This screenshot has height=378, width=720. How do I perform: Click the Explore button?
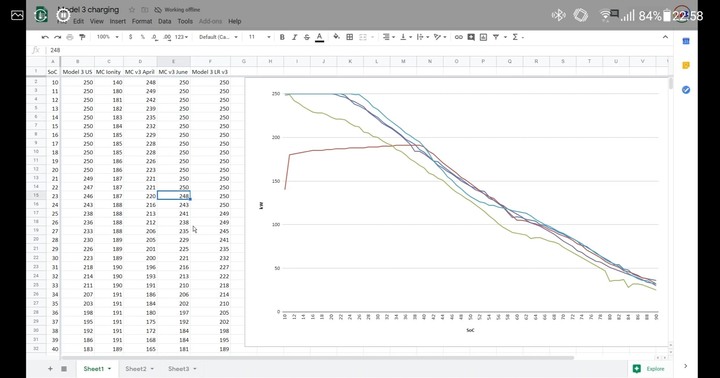(649, 369)
